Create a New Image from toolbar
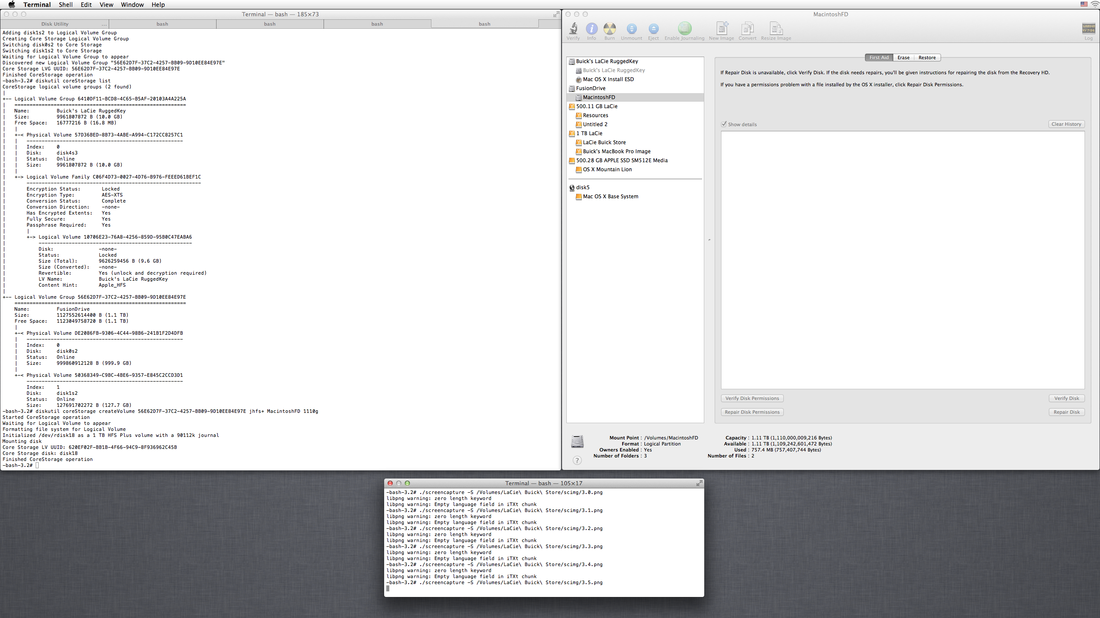 pos(720,30)
